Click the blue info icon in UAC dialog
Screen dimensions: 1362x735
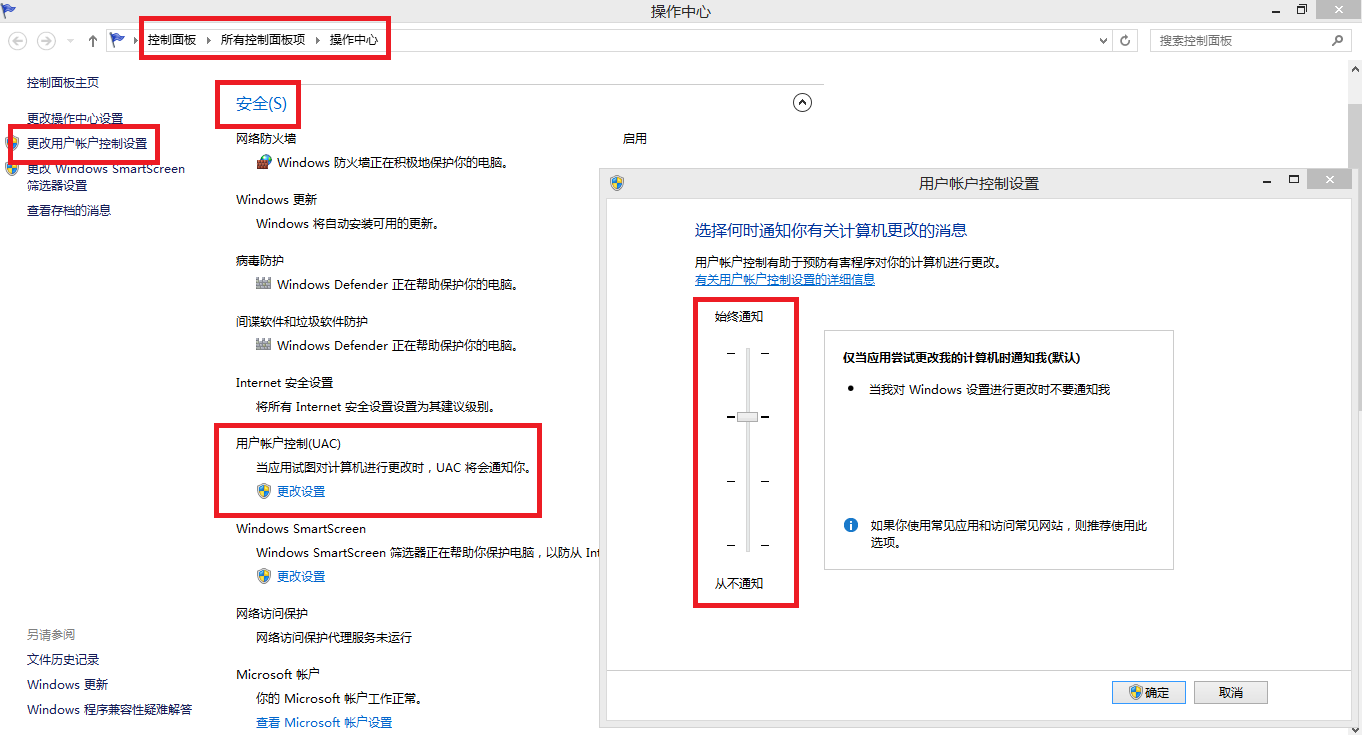(x=851, y=525)
